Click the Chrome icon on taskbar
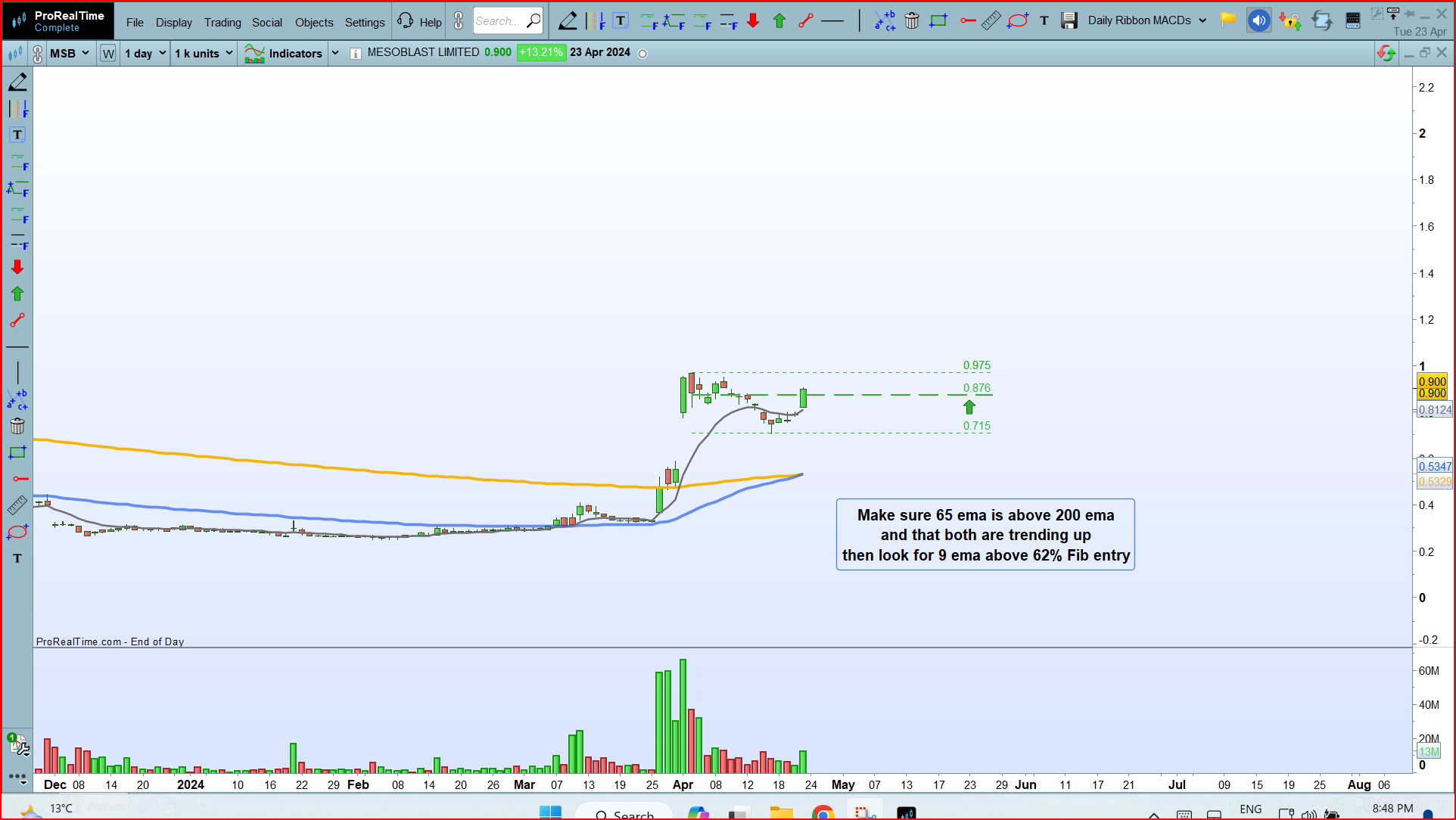The width and height of the screenshot is (1456, 820). point(823,813)
